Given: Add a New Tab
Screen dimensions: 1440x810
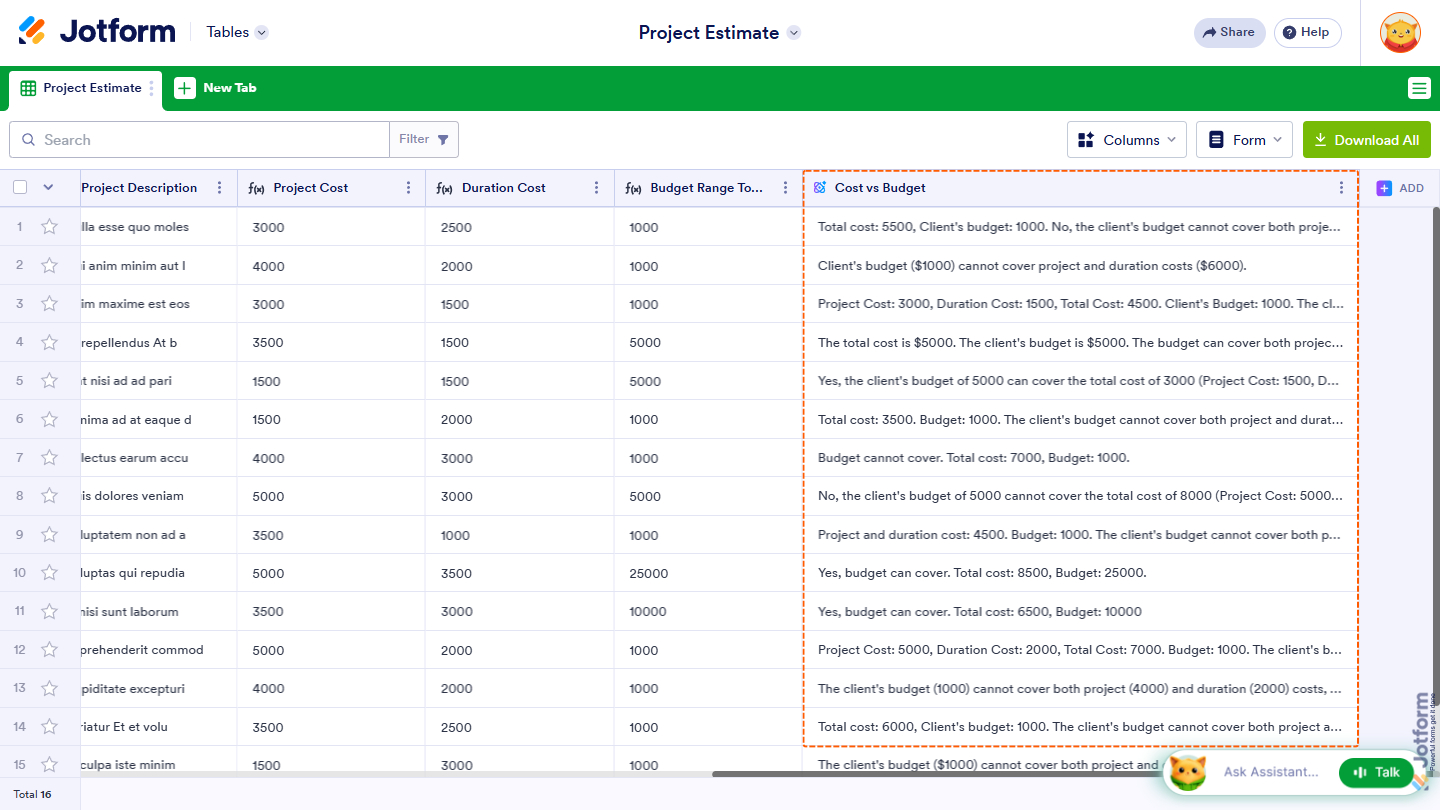Looking at the screenshot, I should pyautogui.click(x=216, y=88).
